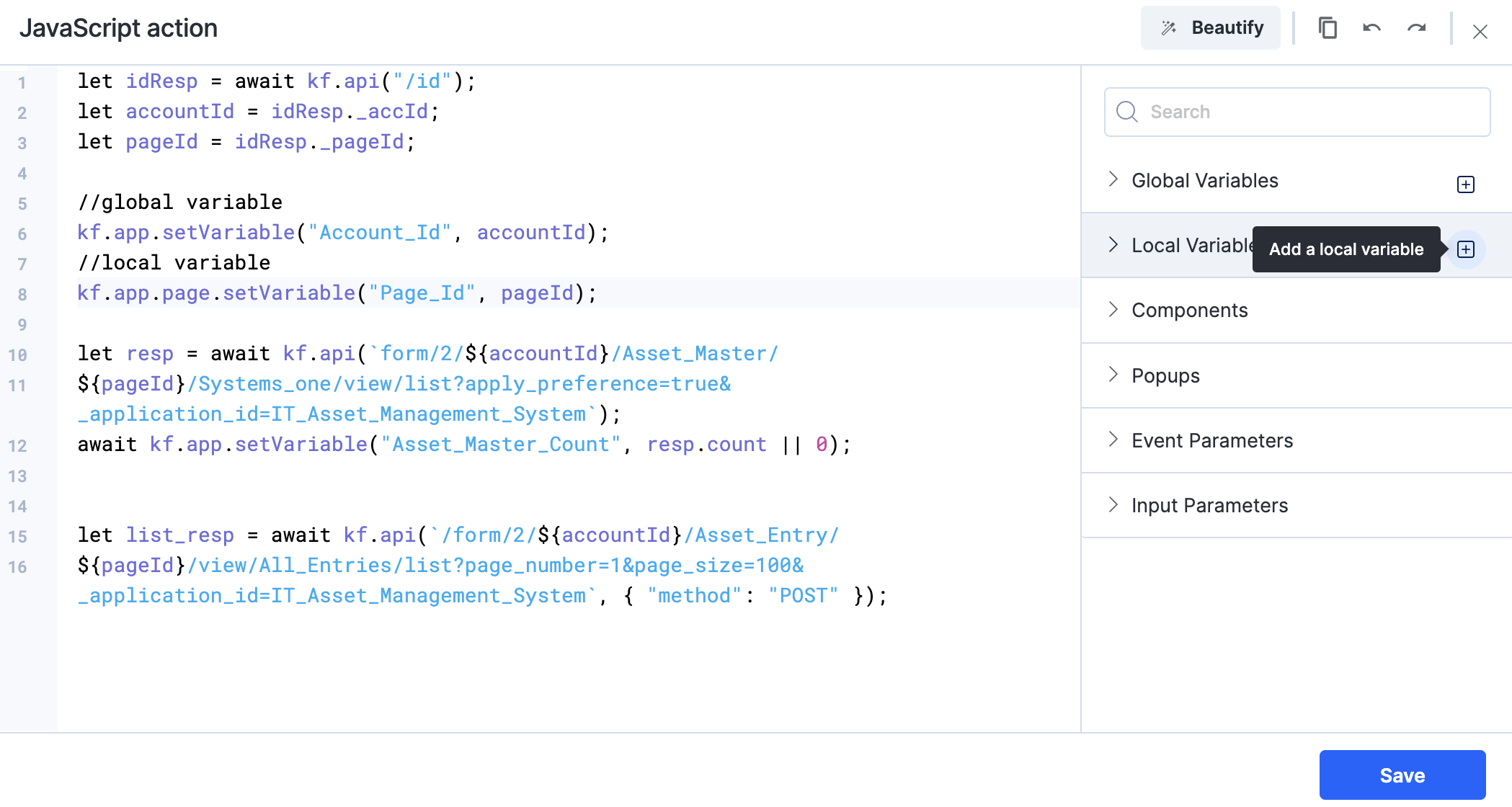Add a new local variable

1466,249
